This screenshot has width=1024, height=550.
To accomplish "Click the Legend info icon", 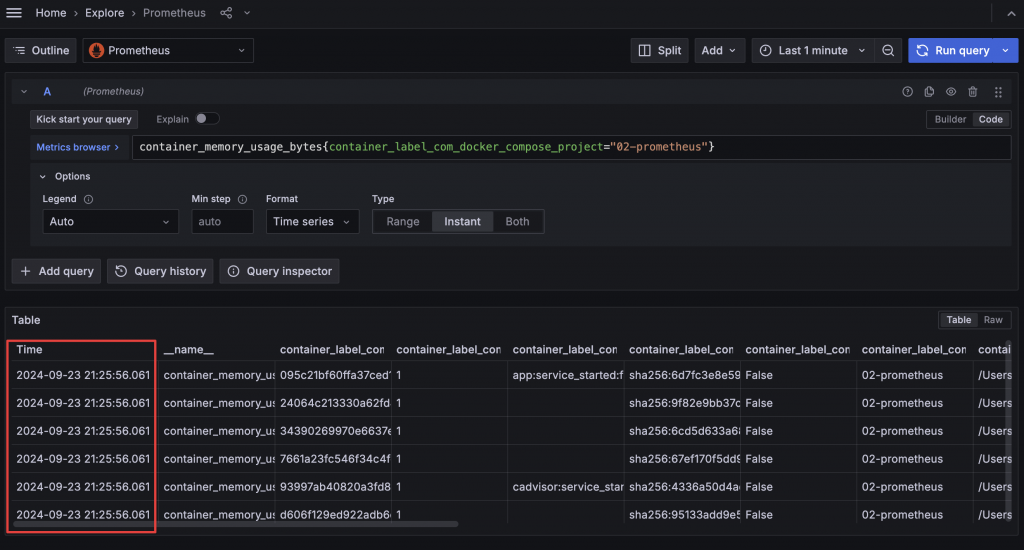I will (x=88, y=199).
